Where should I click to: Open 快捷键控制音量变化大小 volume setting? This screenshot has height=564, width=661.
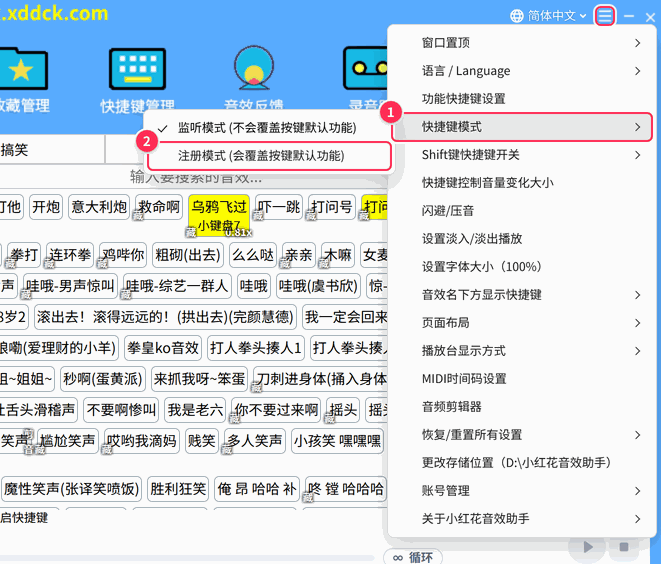point(522,183)
